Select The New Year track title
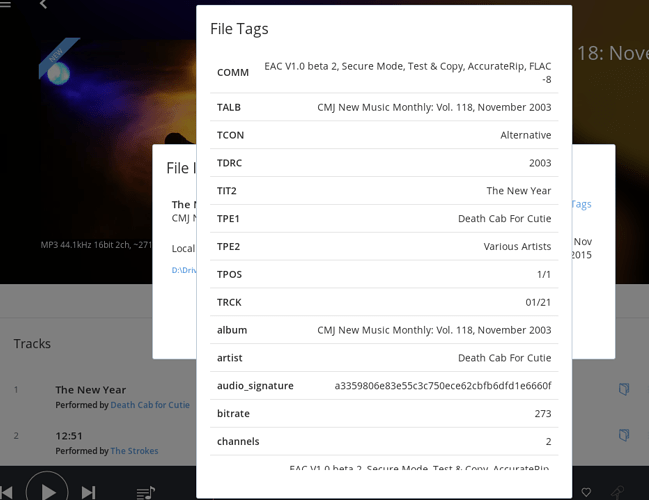 (x=91, y=390)
